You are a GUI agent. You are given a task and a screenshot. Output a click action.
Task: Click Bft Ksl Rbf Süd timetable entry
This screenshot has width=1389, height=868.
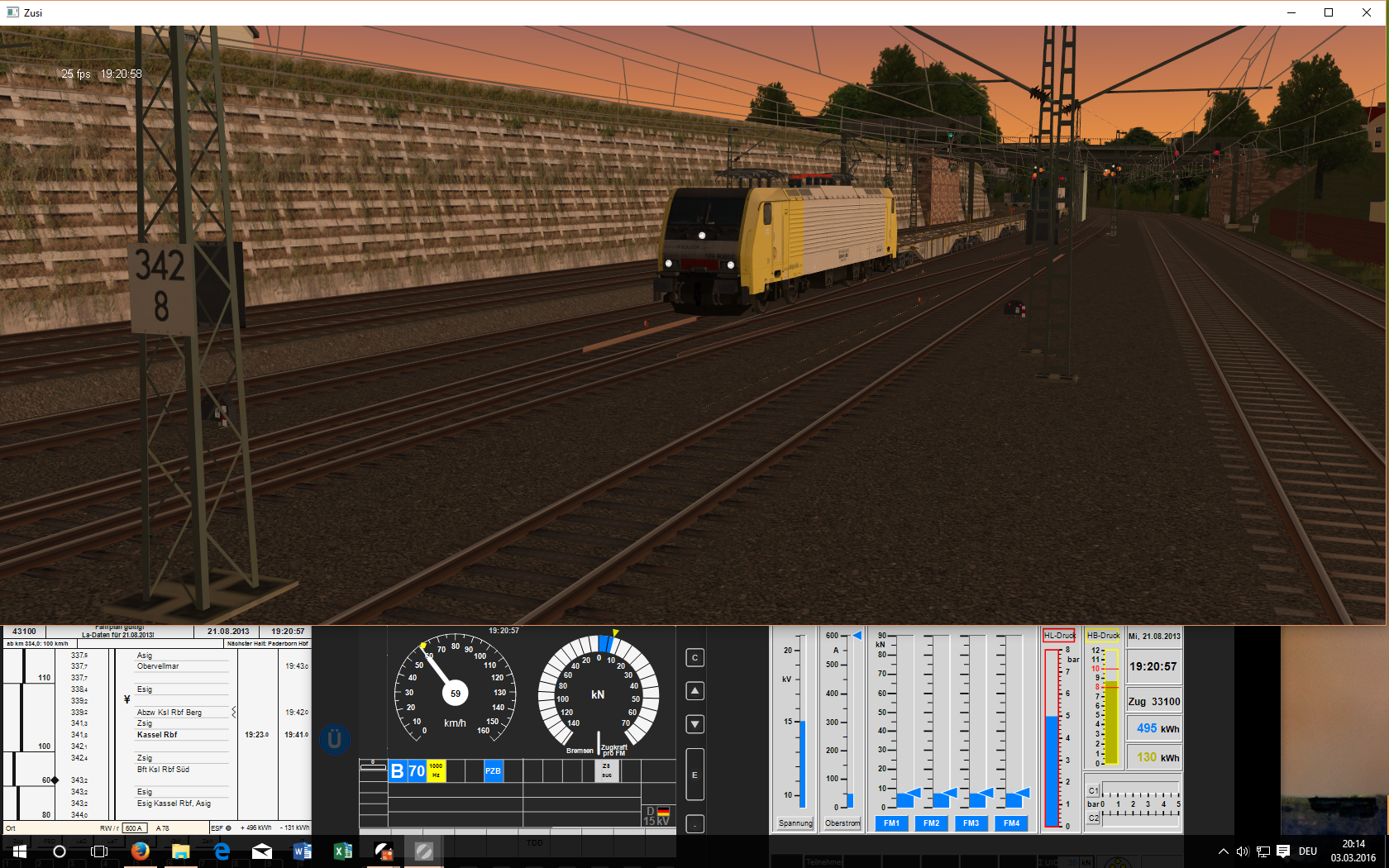coord(163,769)
